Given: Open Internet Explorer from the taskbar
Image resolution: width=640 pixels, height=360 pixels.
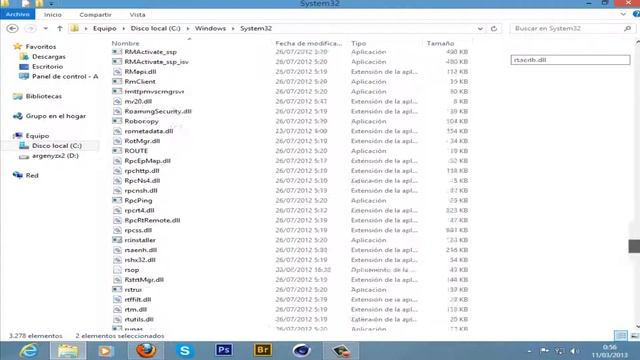Looking at the screenshot, I should [x=29, y=351].
